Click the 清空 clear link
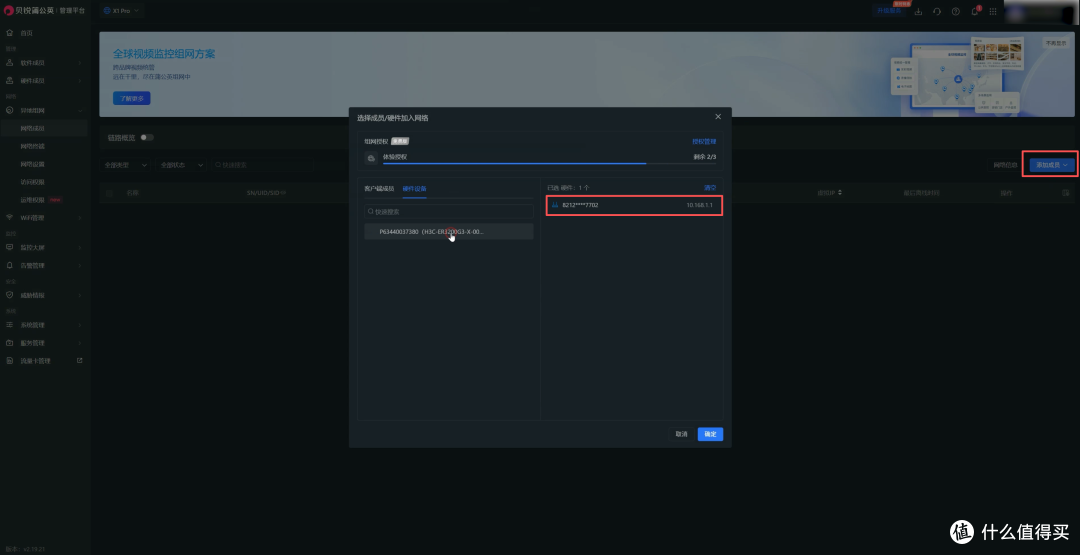1080x555 pixels. [x=709, y=187]
